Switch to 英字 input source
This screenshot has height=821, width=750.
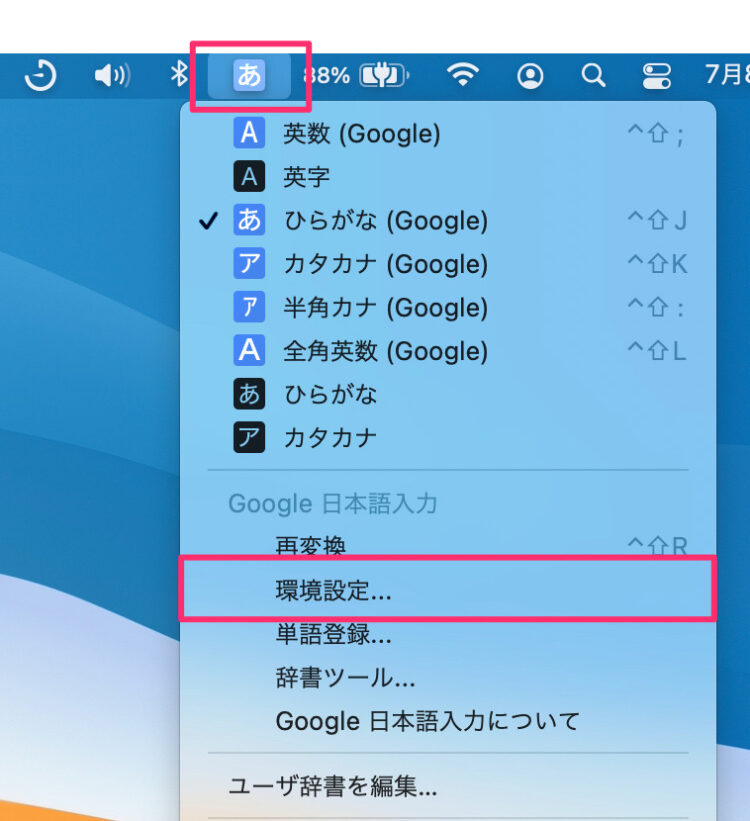[306, 177]
